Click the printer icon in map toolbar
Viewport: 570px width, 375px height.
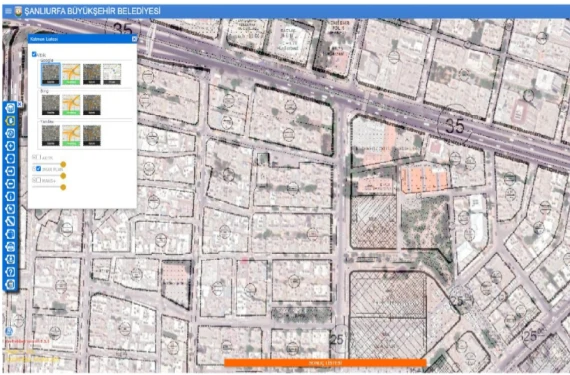click(x=10, y=247)
